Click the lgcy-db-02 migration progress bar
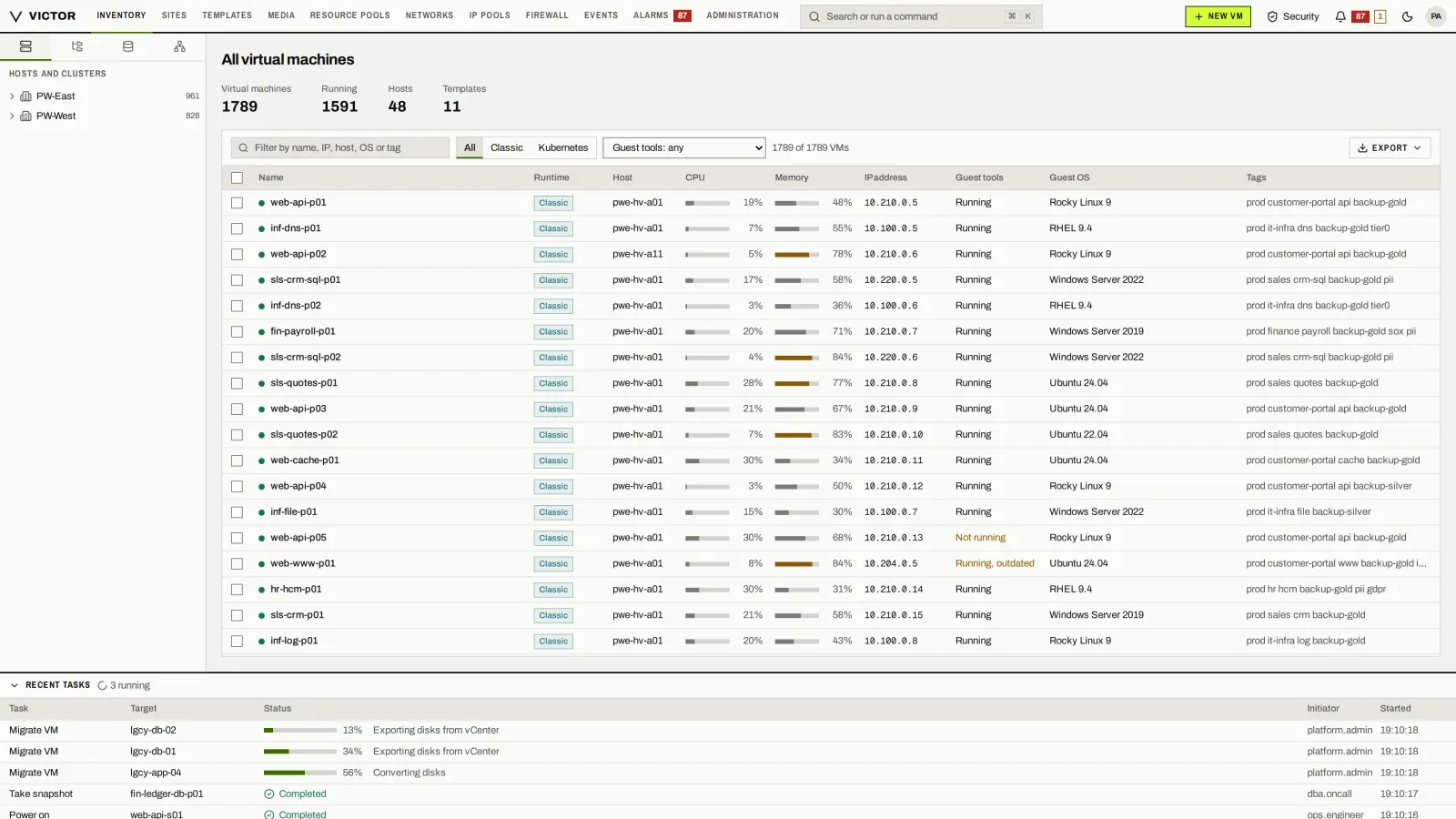 pos(300,730)
